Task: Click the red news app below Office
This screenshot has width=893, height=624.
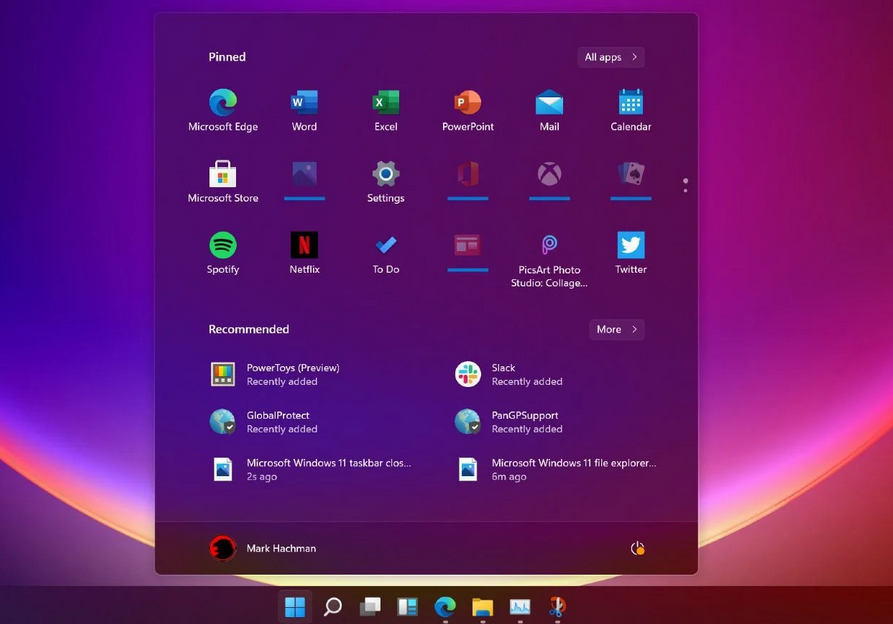Action: [468, 252]
